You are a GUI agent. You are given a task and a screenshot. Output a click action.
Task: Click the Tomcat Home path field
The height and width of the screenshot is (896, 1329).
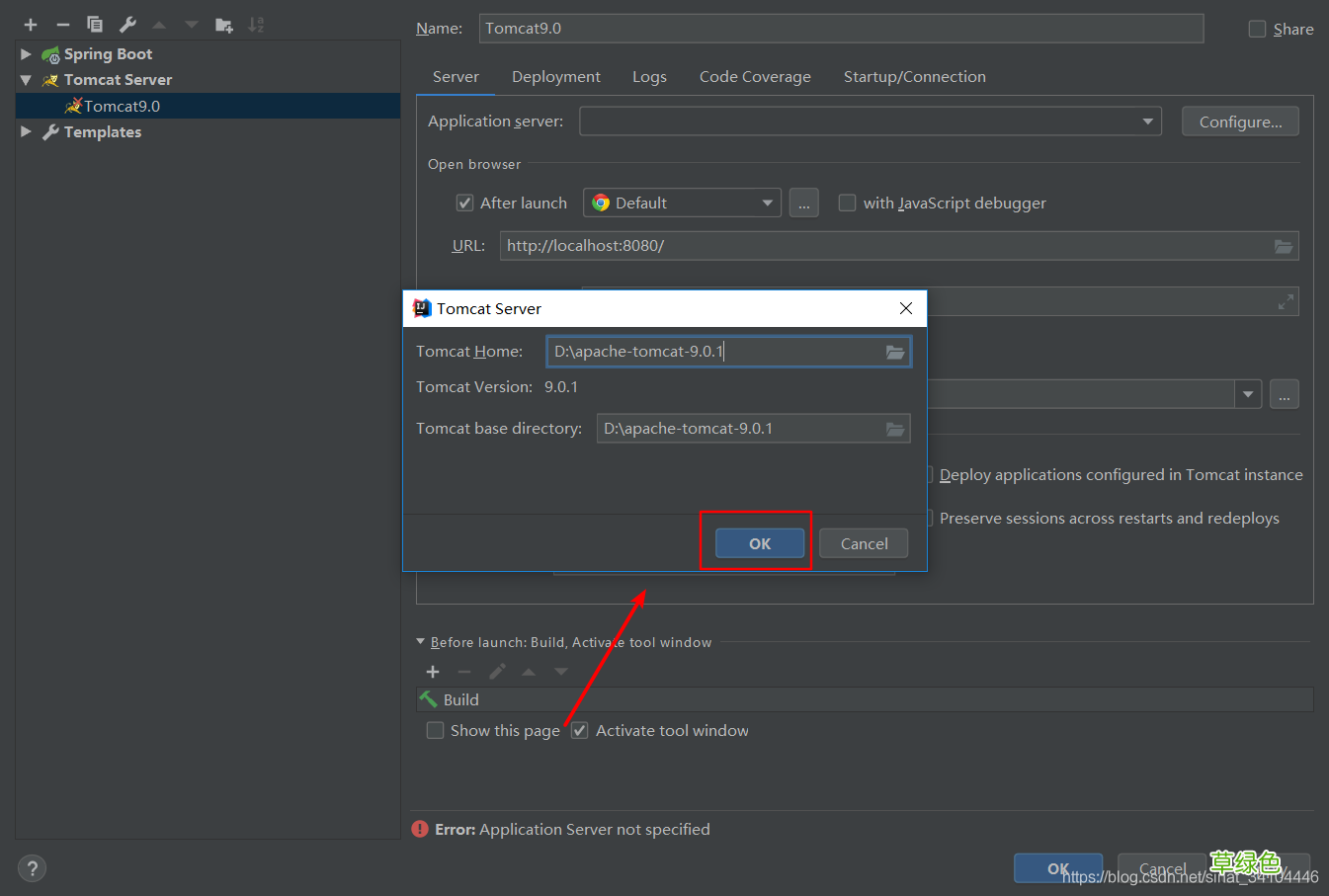click(x=711, y=352)
